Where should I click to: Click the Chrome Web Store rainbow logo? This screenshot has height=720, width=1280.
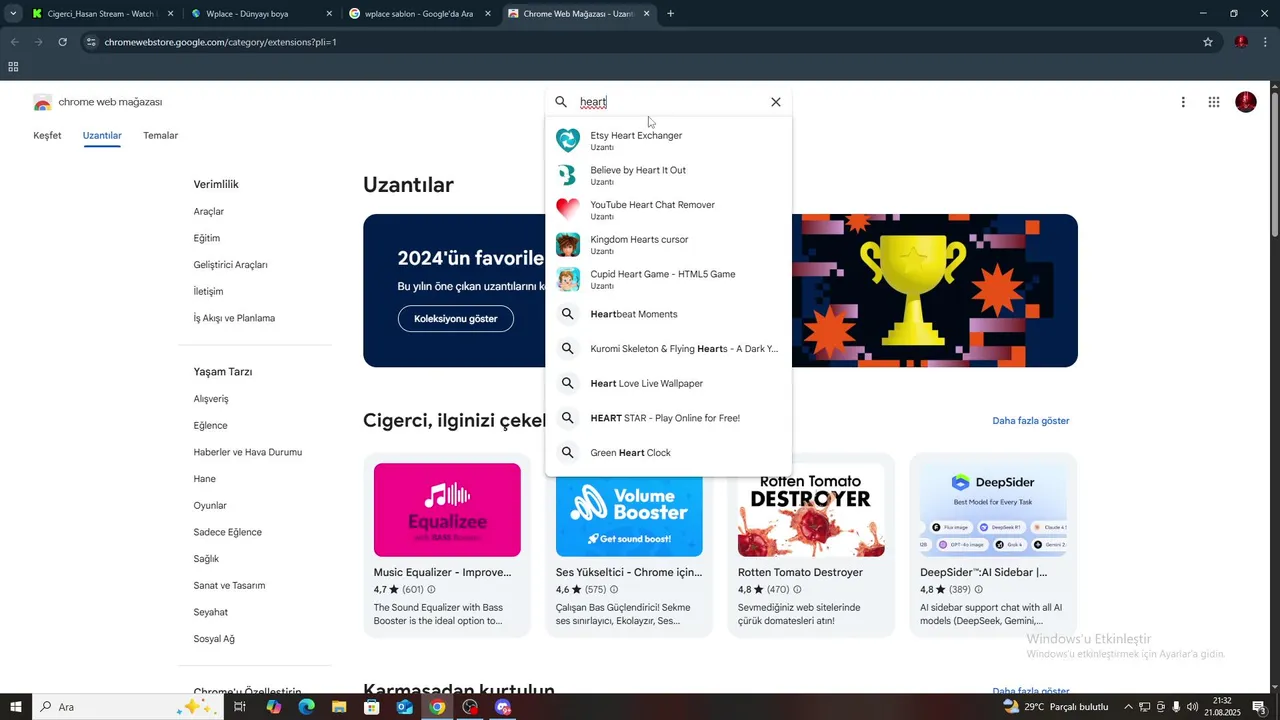pos(42,102)
